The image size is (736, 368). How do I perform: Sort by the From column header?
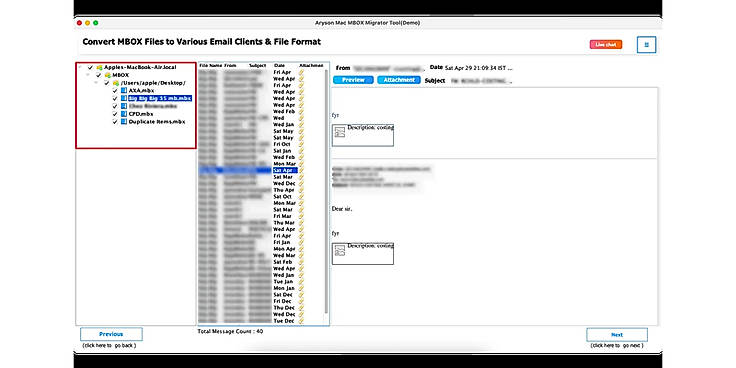pos(230,66)
